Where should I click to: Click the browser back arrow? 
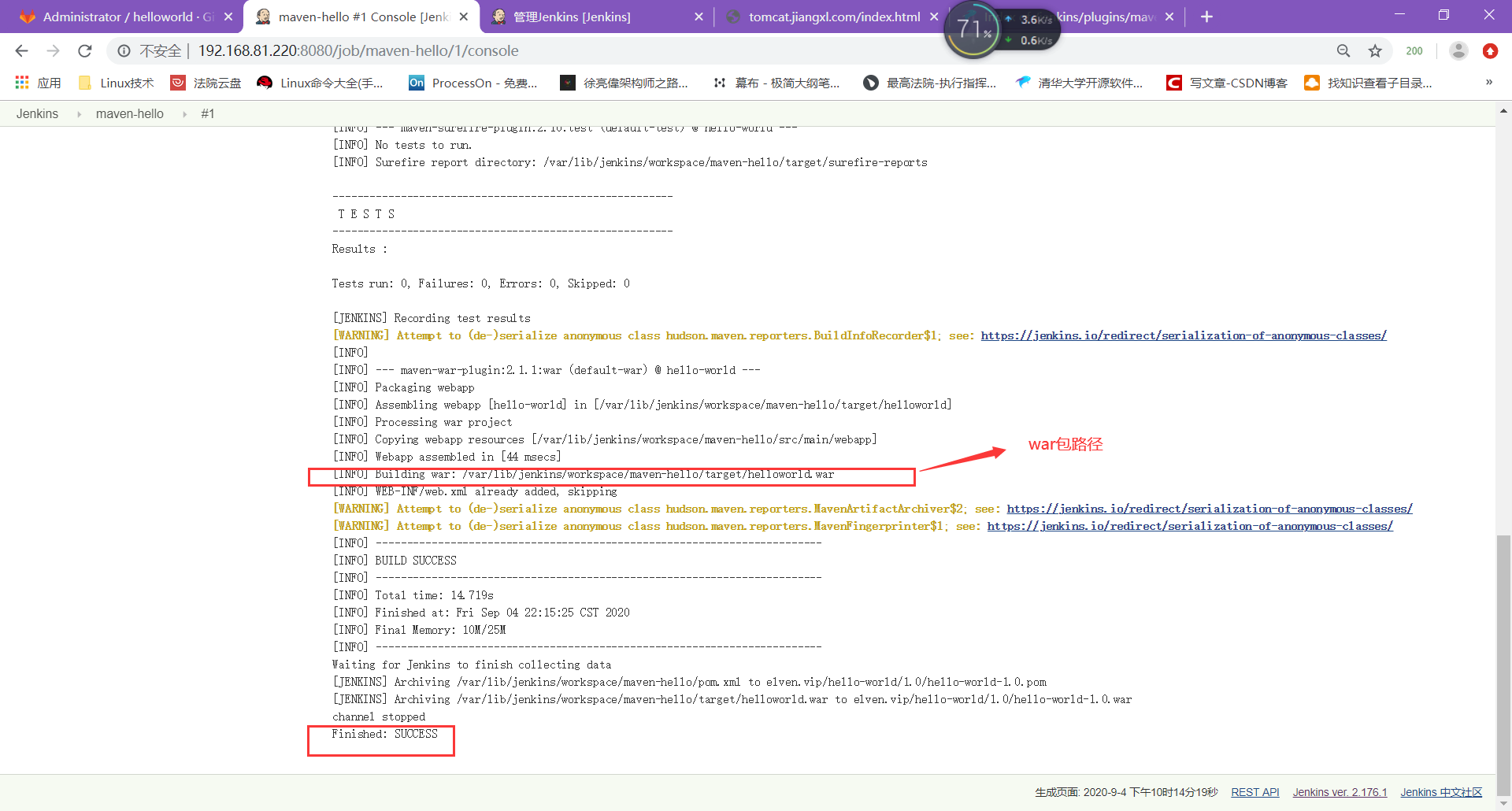(x=21, y=51)
